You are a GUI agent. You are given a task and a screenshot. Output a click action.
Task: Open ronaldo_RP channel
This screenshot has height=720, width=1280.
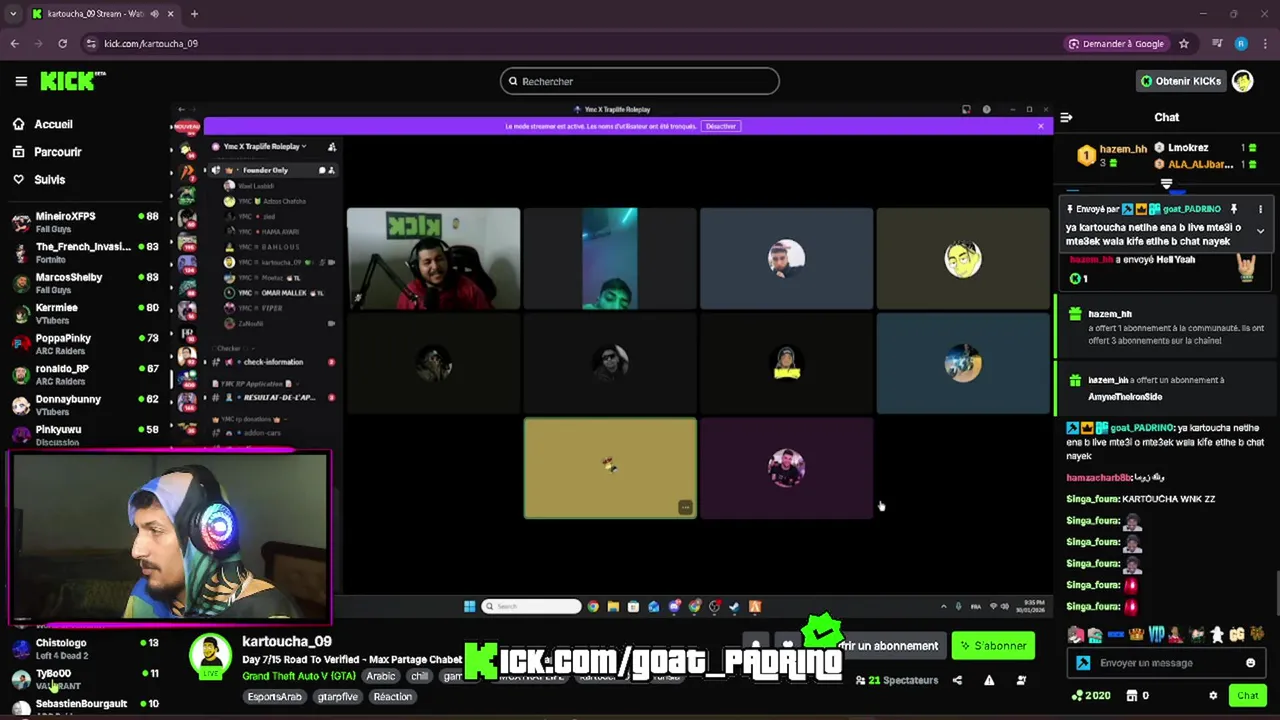tap(84, 374)
